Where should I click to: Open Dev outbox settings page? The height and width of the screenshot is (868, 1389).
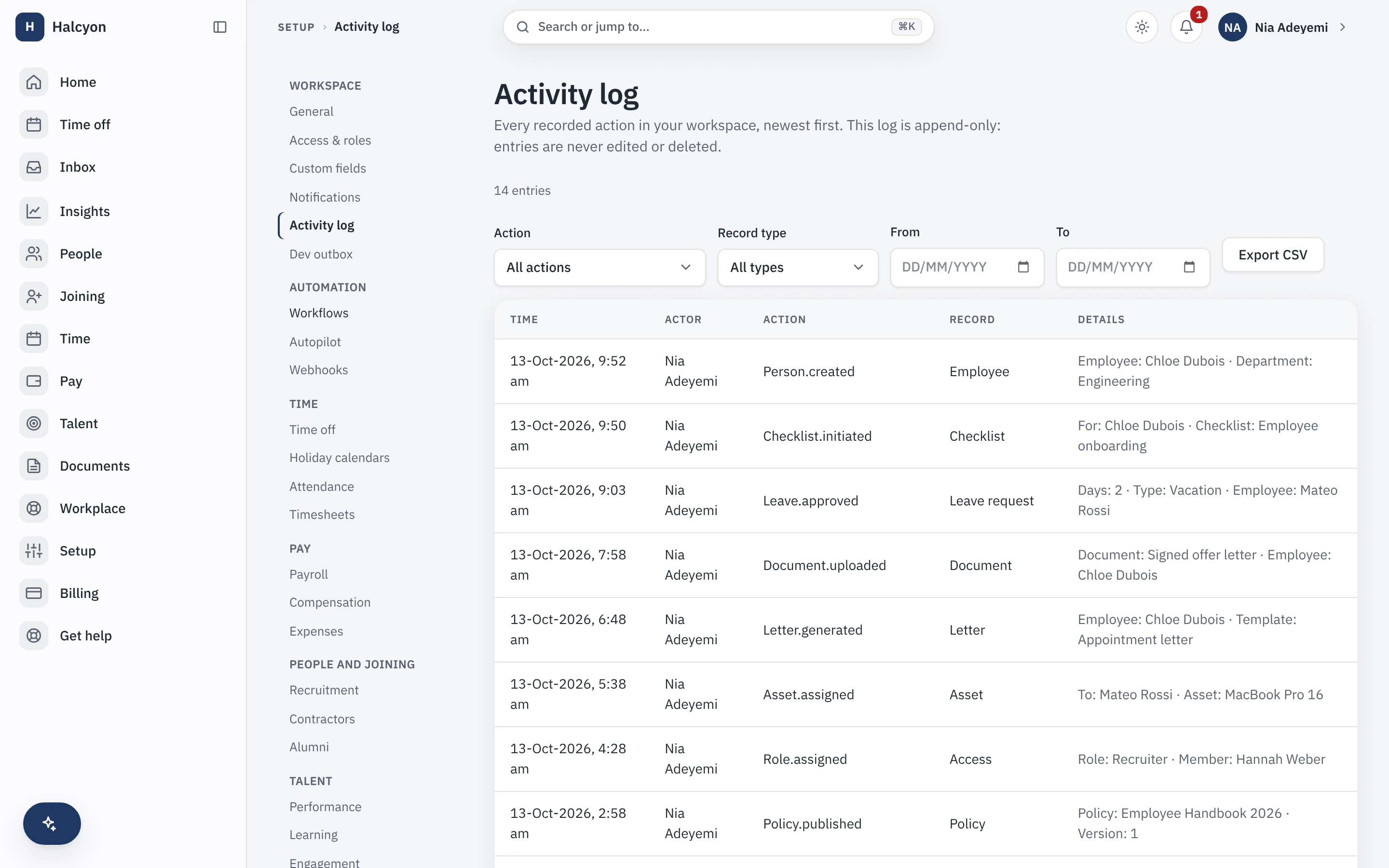point(321,254)
